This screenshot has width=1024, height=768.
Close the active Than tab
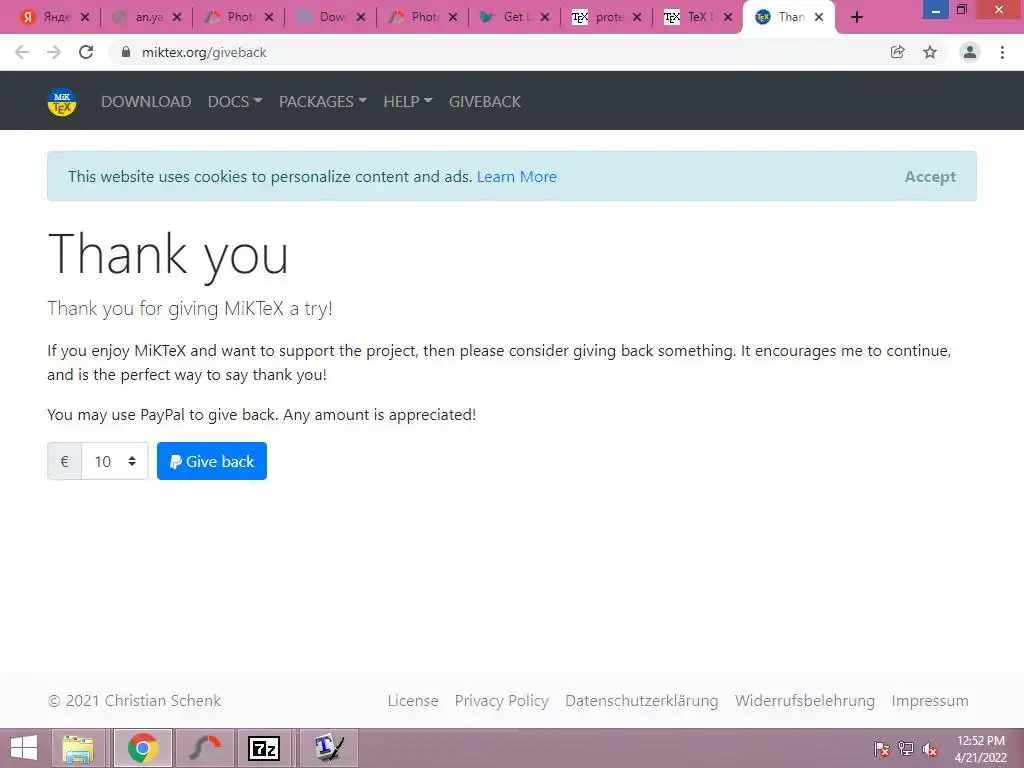(819, 18)
